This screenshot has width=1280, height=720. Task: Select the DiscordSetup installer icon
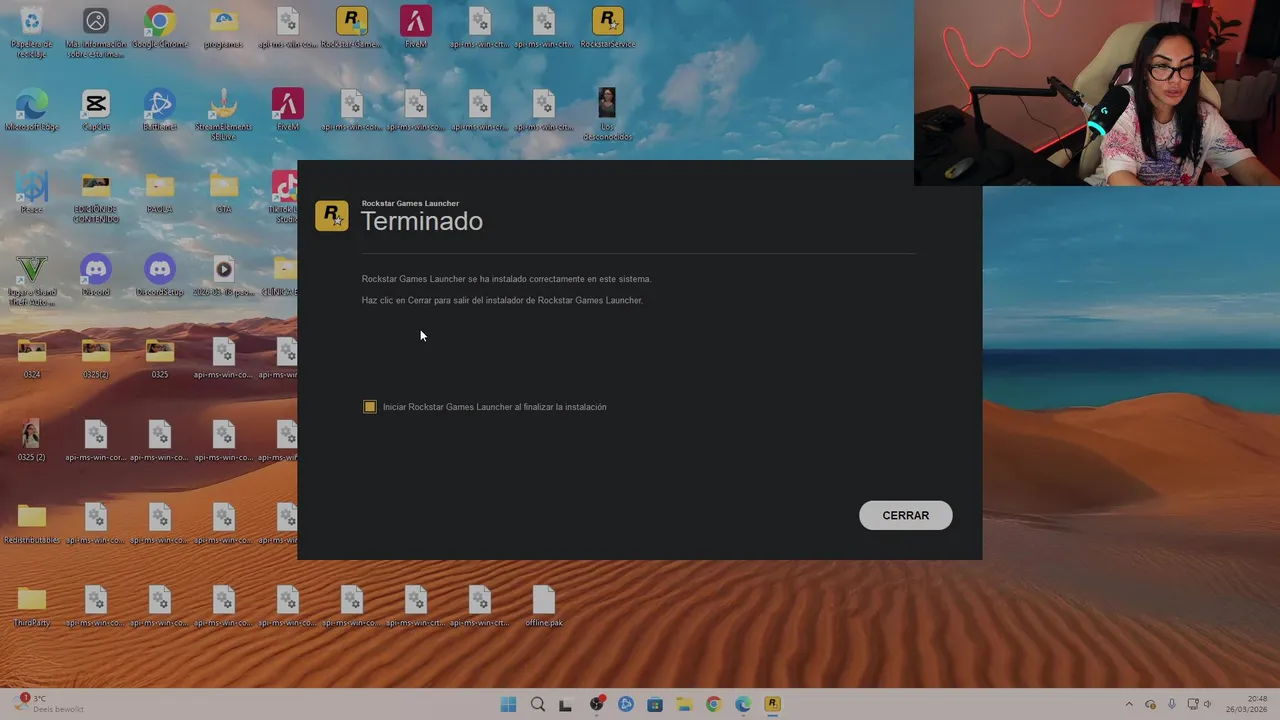160,275
